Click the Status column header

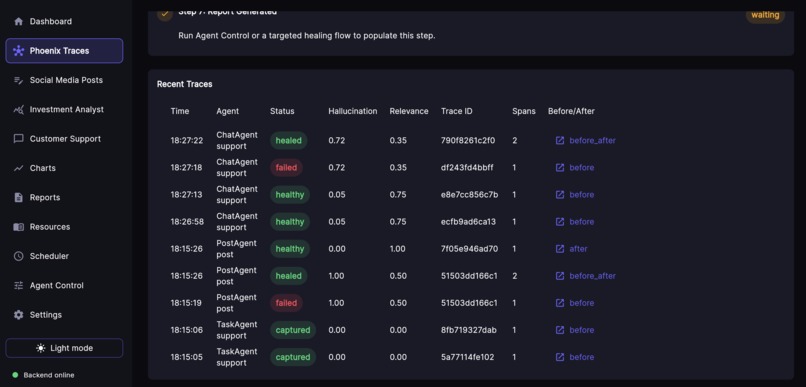point(282,111)
